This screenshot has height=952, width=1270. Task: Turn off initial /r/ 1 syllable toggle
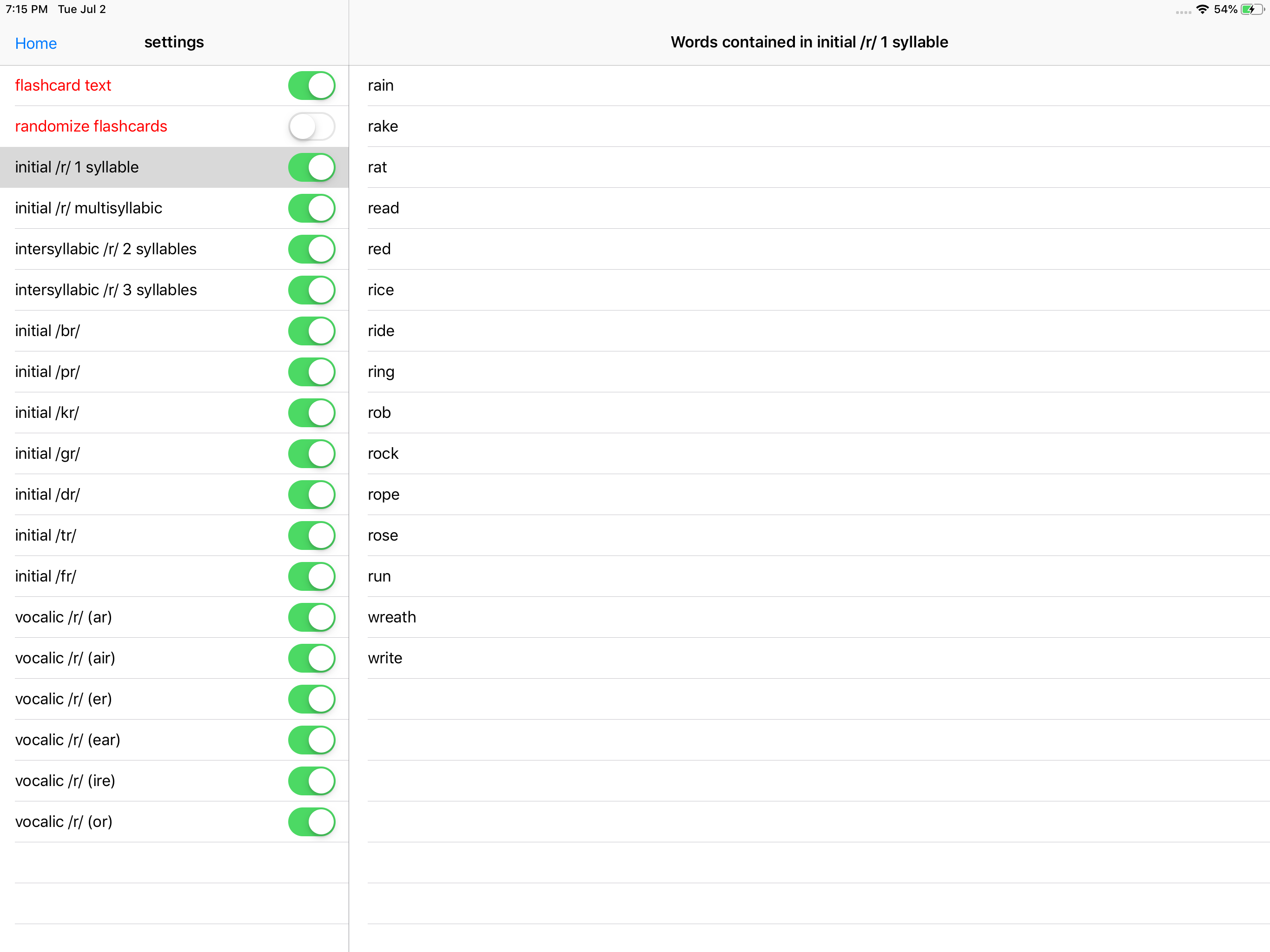point(311,168)
